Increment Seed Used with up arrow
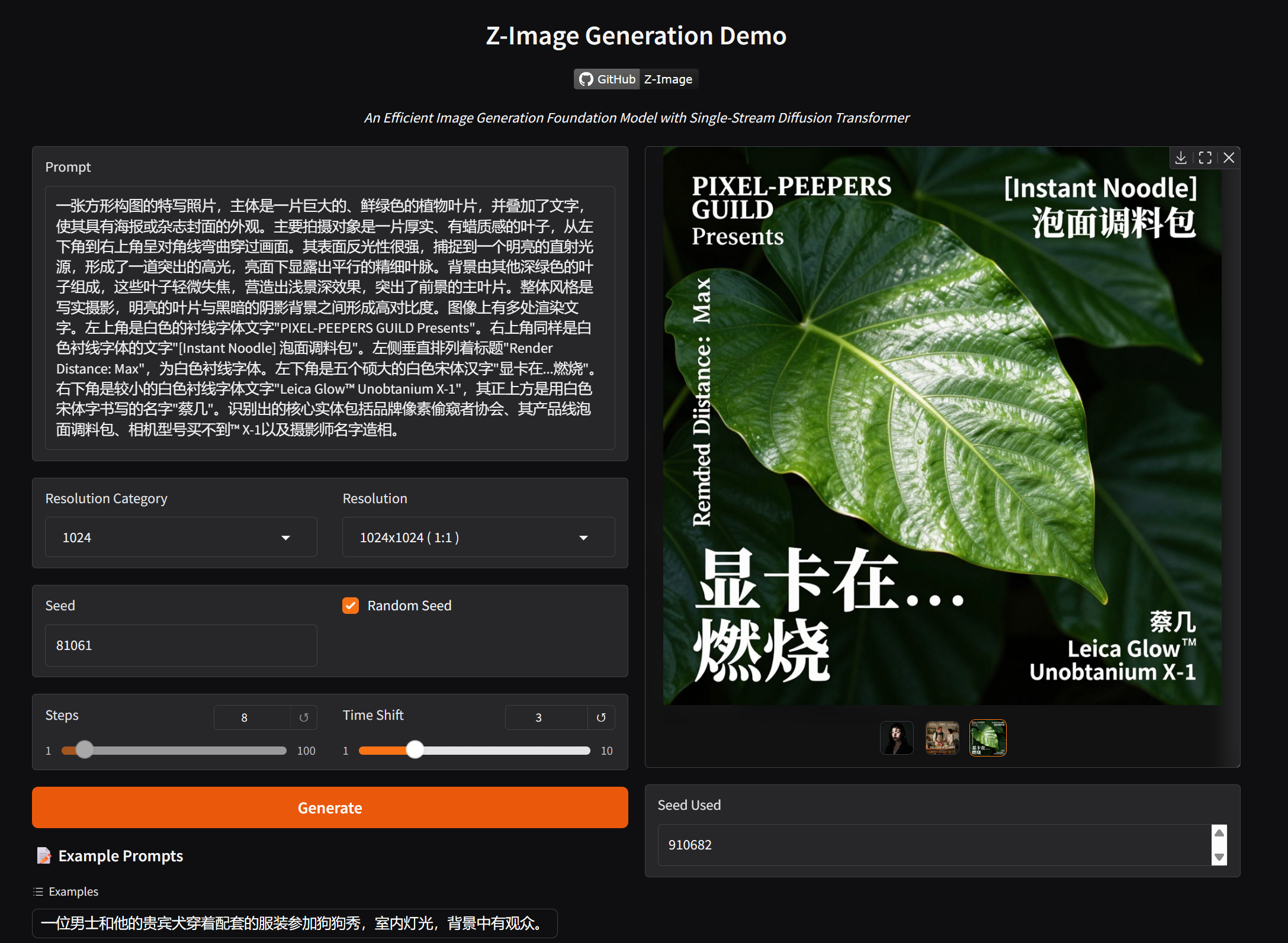The height and width of the screenshot is (943, 1288). click(x=1219, y=833)
